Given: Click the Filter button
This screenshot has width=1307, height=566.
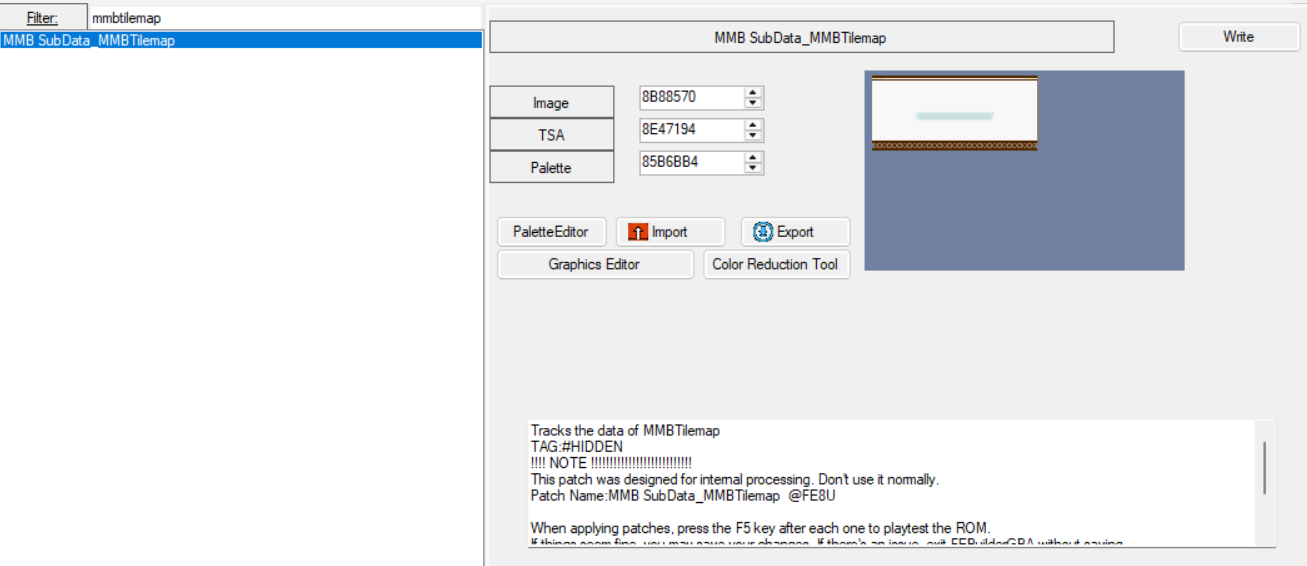Looking at the screenshot, I should (42, 18).
